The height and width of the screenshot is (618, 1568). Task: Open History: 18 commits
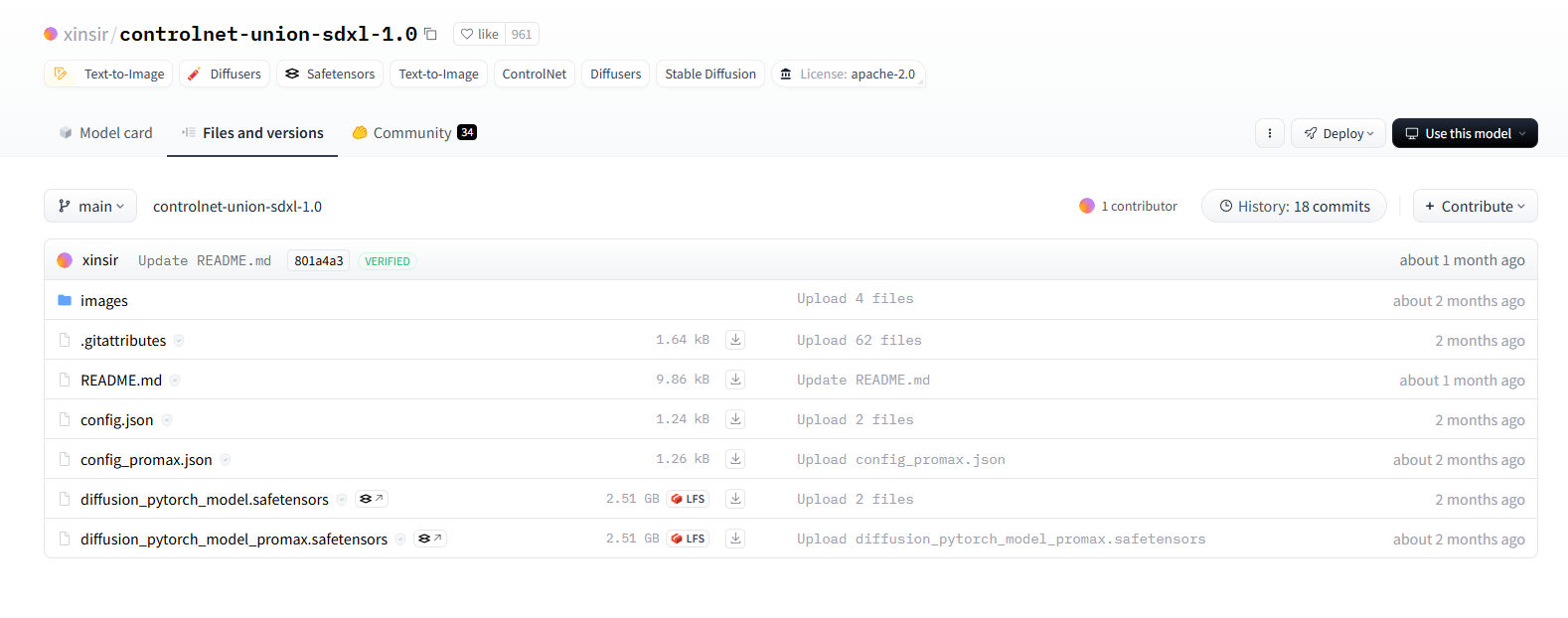pyautogui.click(x=1294, y=206)
